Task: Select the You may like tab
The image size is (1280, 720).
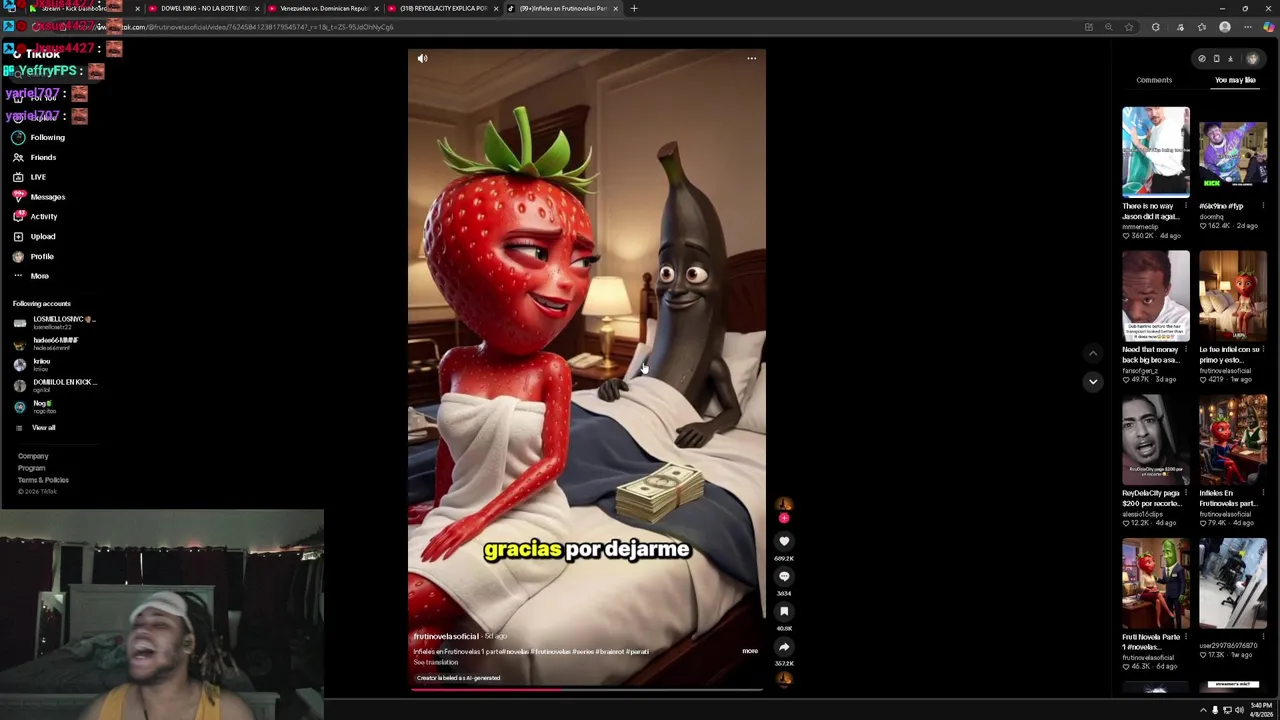Action: tap(1235, 80)
